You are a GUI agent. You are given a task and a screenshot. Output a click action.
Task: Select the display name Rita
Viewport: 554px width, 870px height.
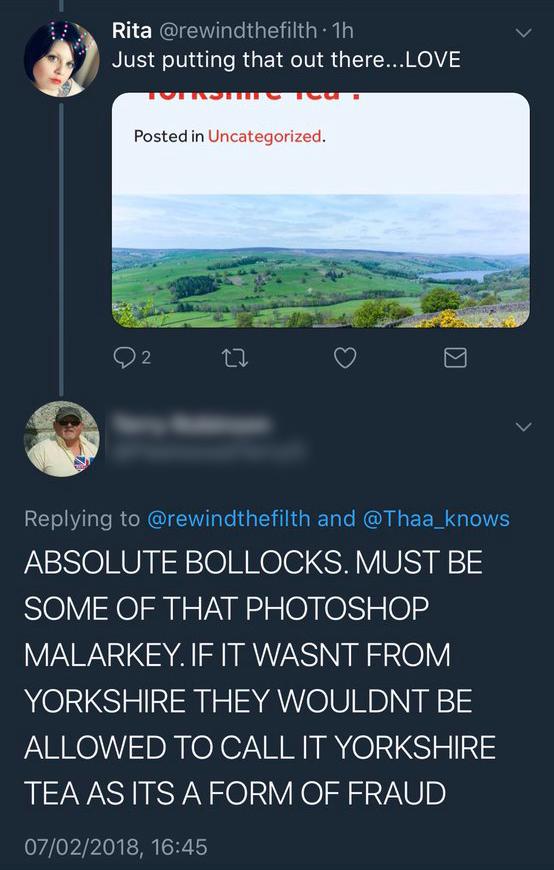click(x=132, y=31)
